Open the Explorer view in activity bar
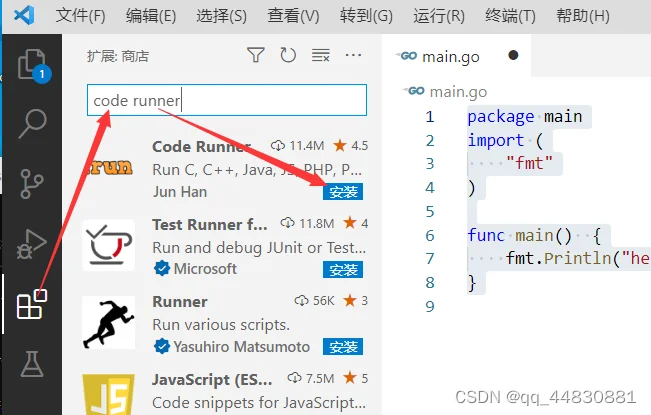The width and height of the screenshot is (651, 415). point(32,65)
